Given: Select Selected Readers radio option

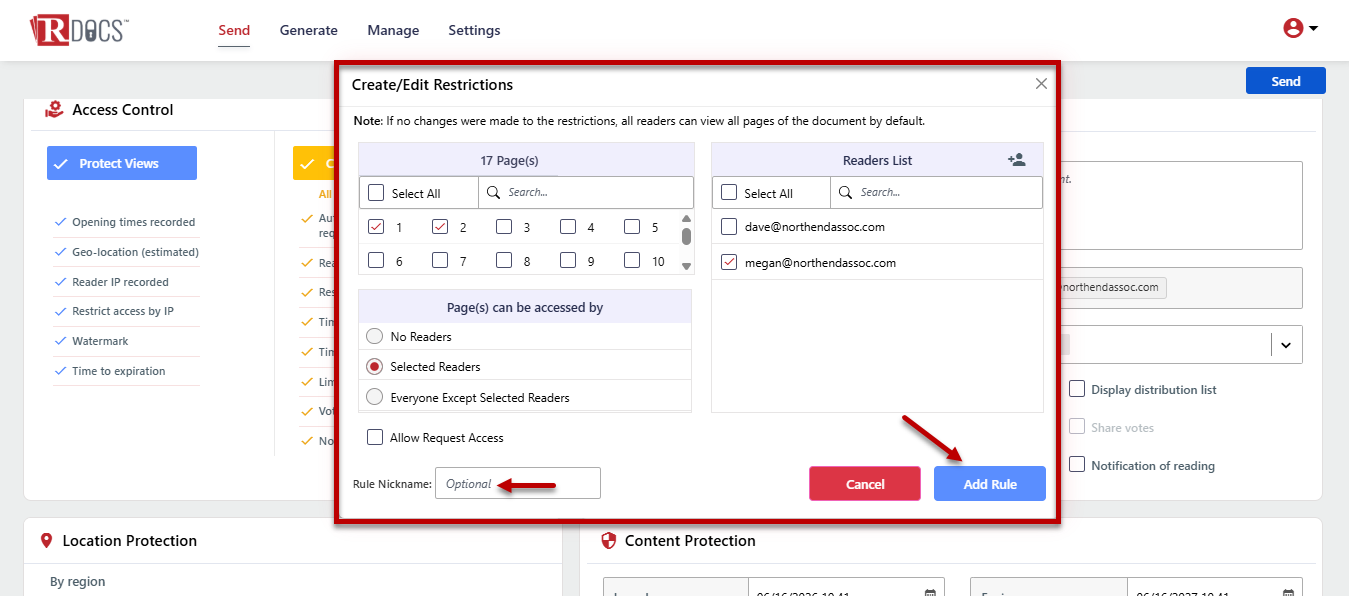Looking at the screenshot, I should 375,367.
